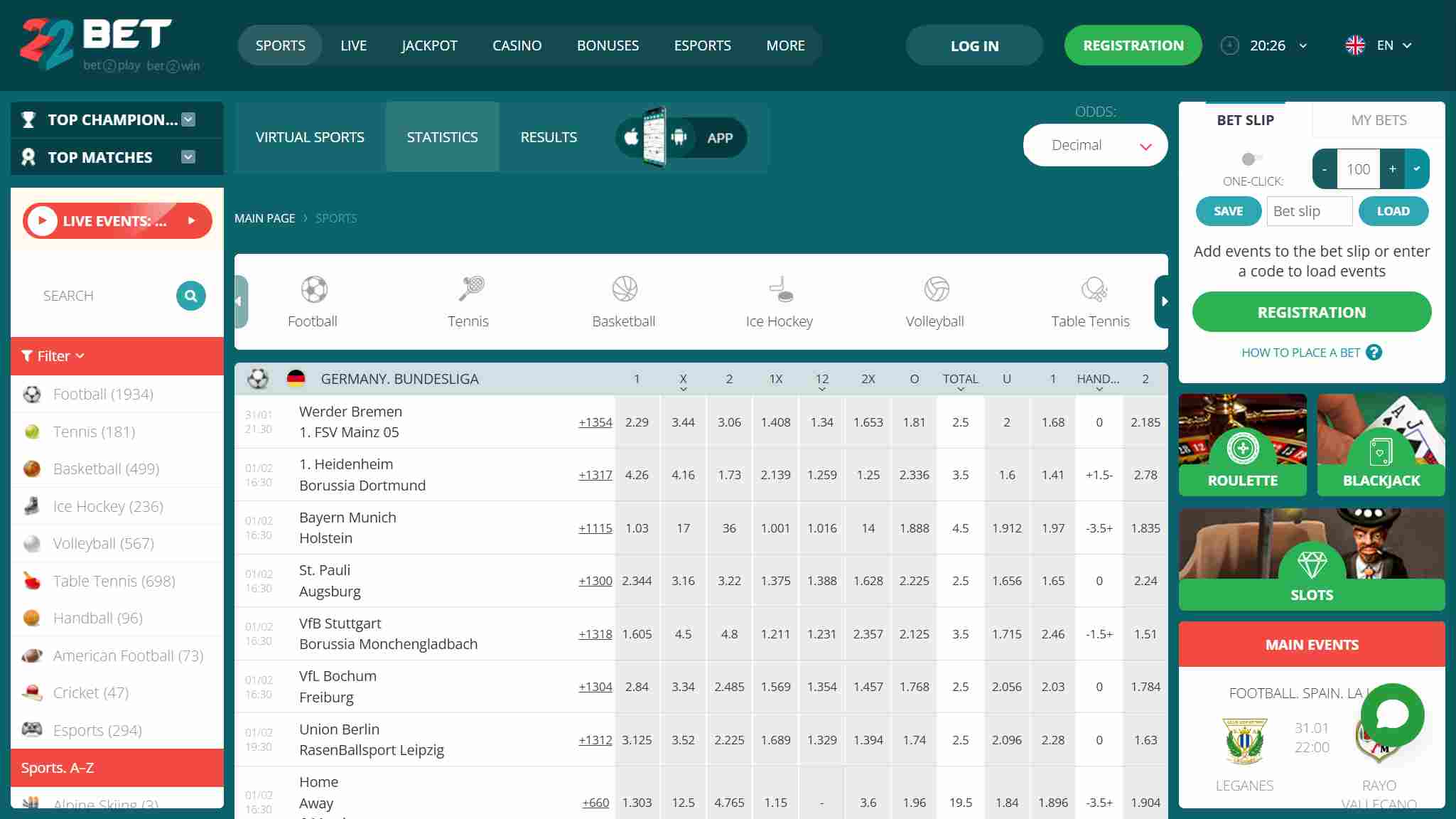Open the Sports menu item

click(281, 45)
